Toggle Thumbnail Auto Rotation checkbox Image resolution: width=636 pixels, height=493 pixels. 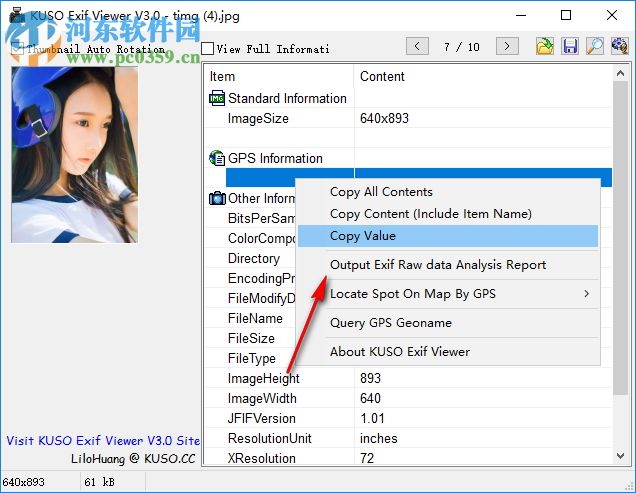click(x=17, y=49)
